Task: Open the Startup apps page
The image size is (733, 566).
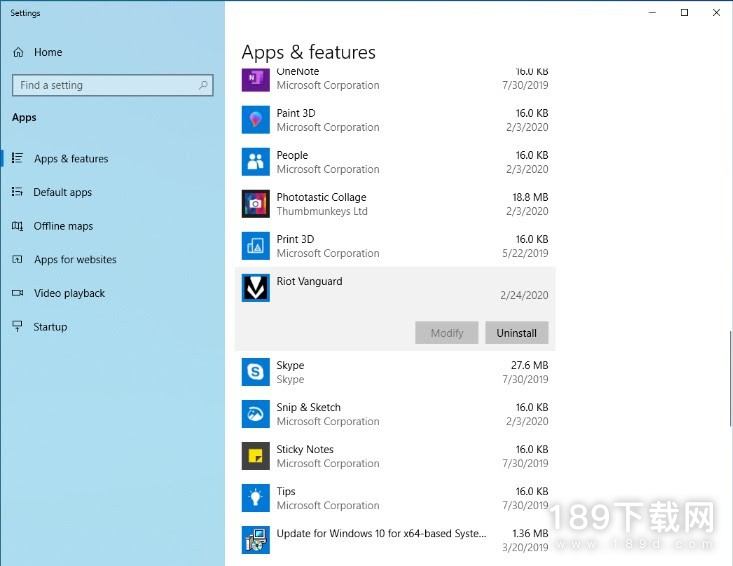Action: point(50,327)
